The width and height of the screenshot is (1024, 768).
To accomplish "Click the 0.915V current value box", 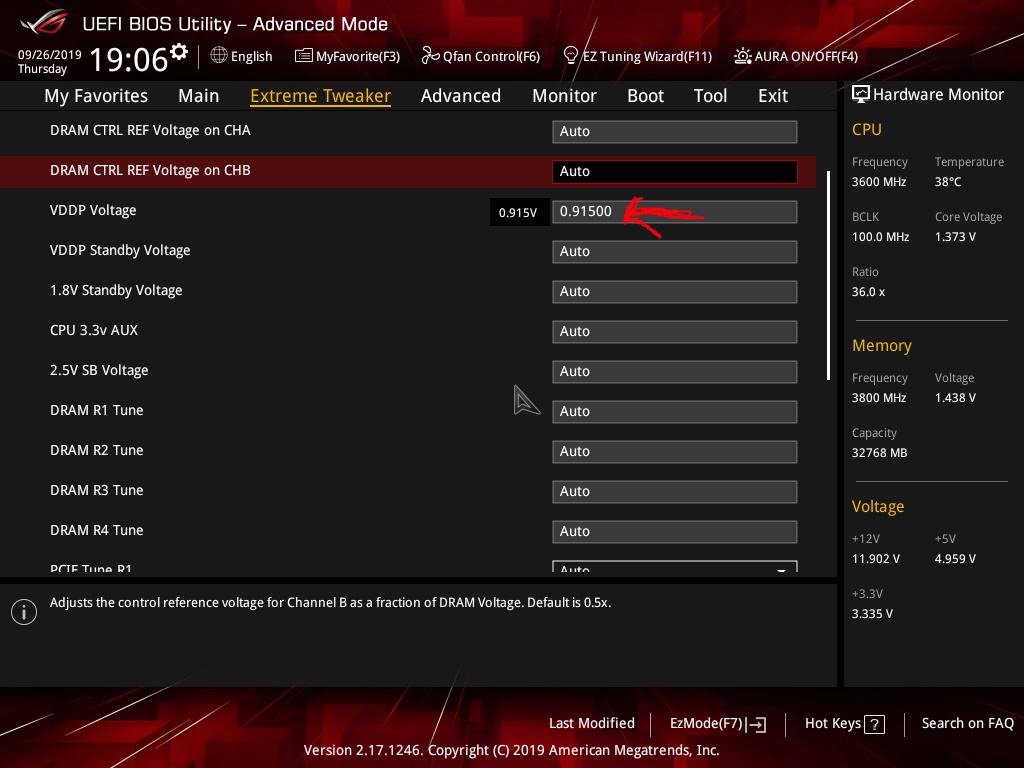I will (x=519, y=212).
